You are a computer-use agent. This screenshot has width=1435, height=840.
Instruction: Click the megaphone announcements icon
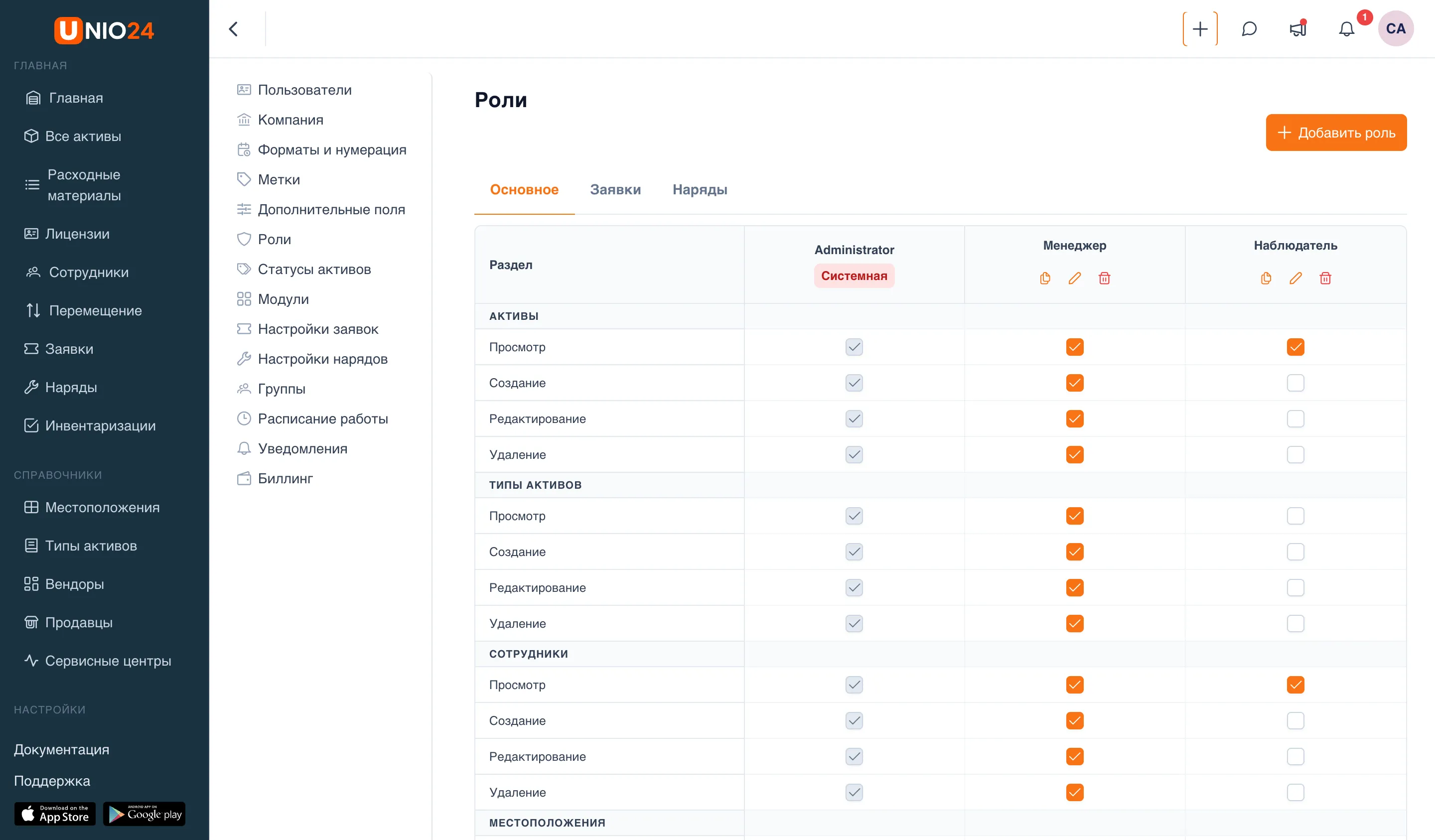click(x=1298, y=28)
